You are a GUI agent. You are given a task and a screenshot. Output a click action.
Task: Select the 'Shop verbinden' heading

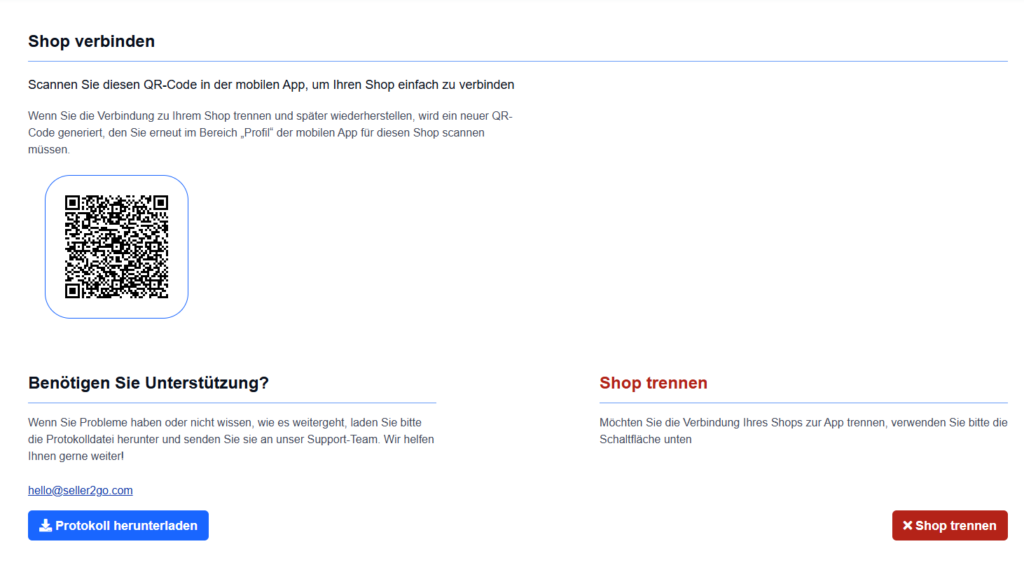(91, 41)
